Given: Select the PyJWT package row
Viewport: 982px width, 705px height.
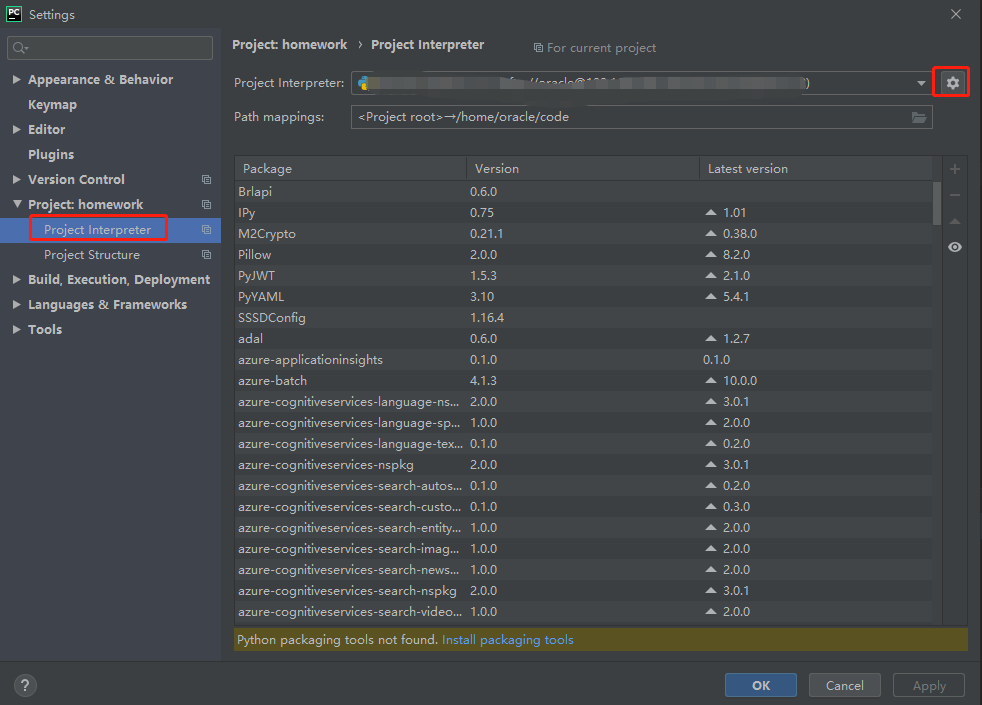Looking at the screenshot, I should 584,275.
